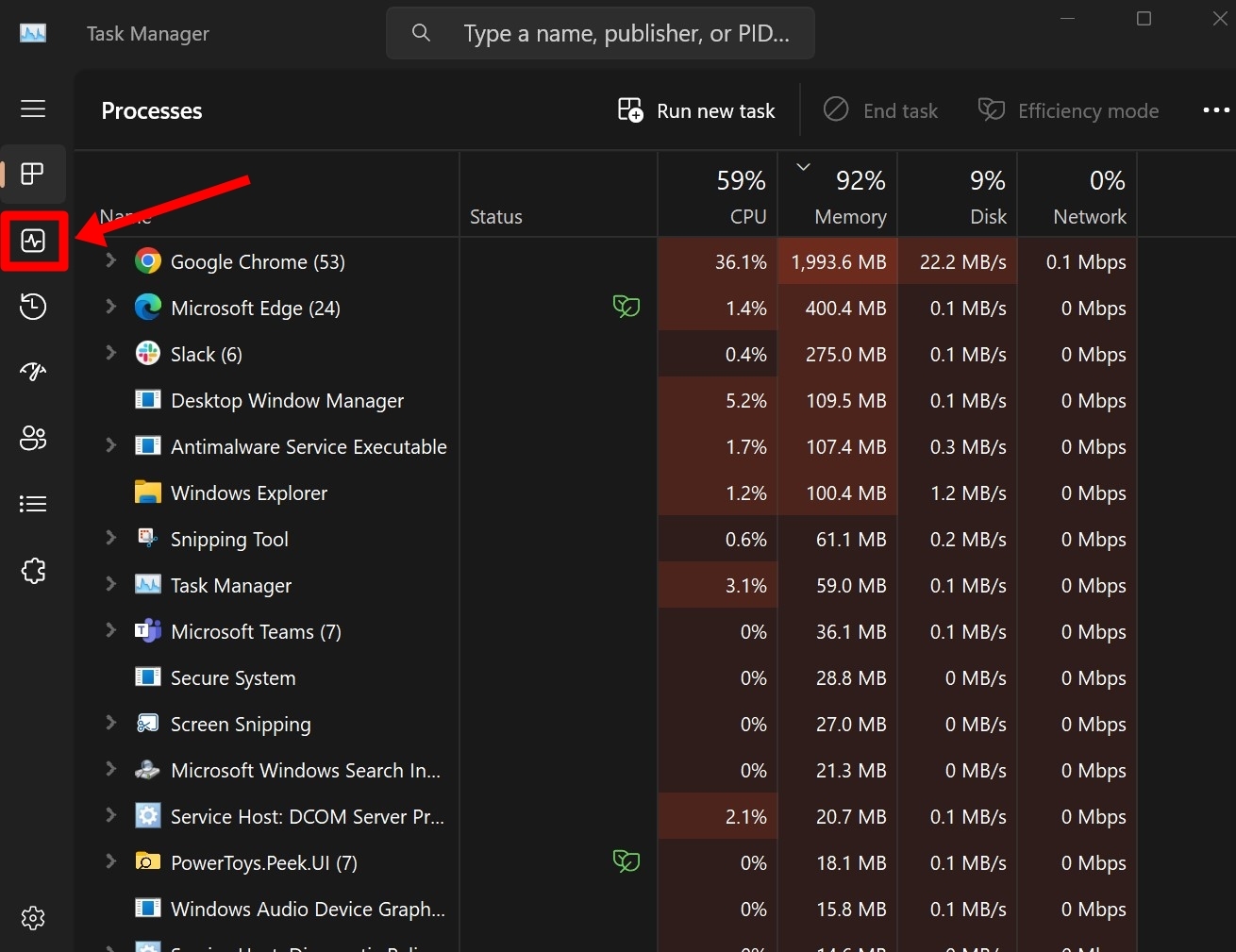Viewport: 1236px width, 952px height.
Task: Click the Snipping Tool process icon
Action: (x=148, y=539)
